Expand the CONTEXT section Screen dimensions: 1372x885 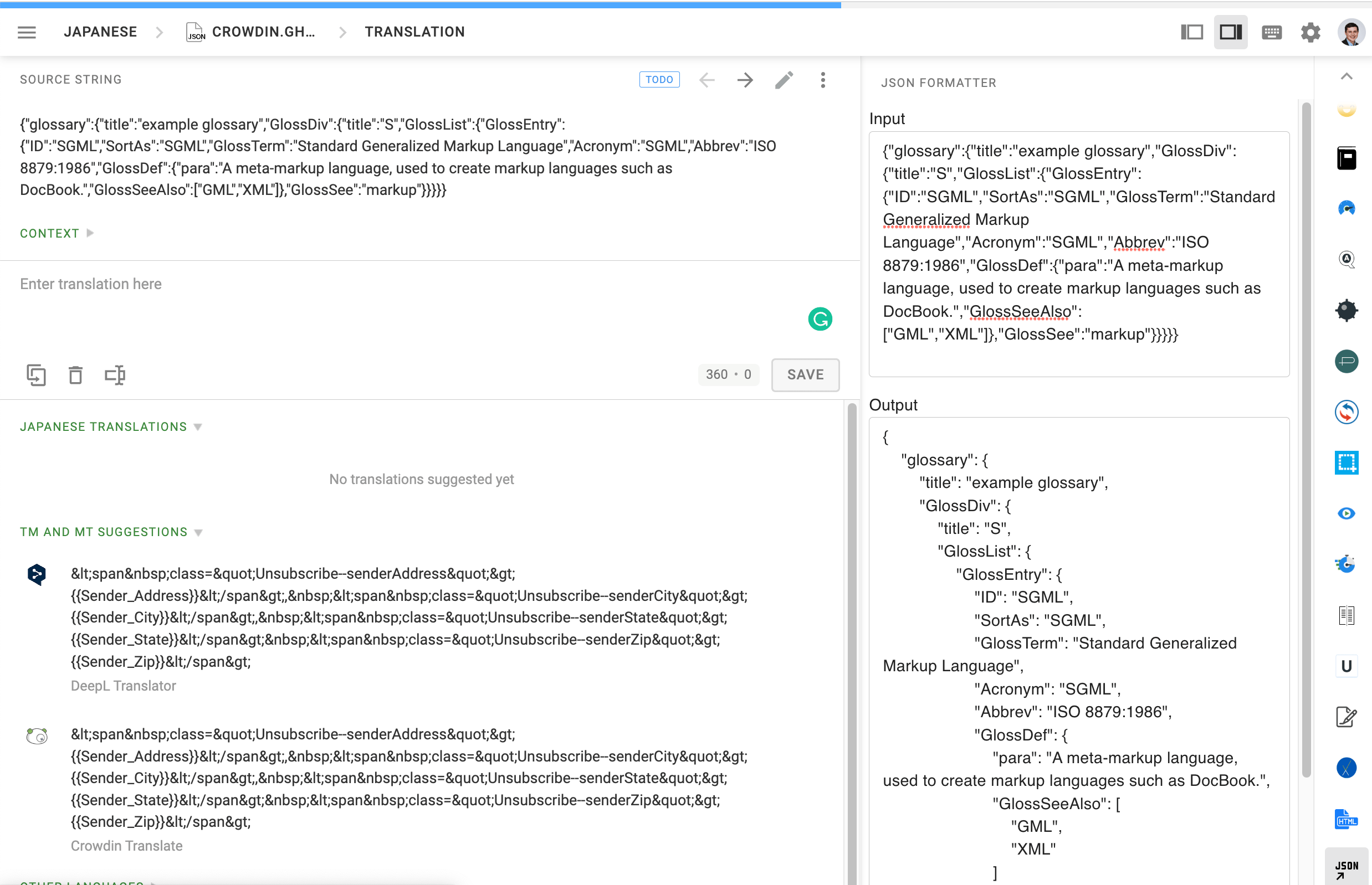(56, 233)
